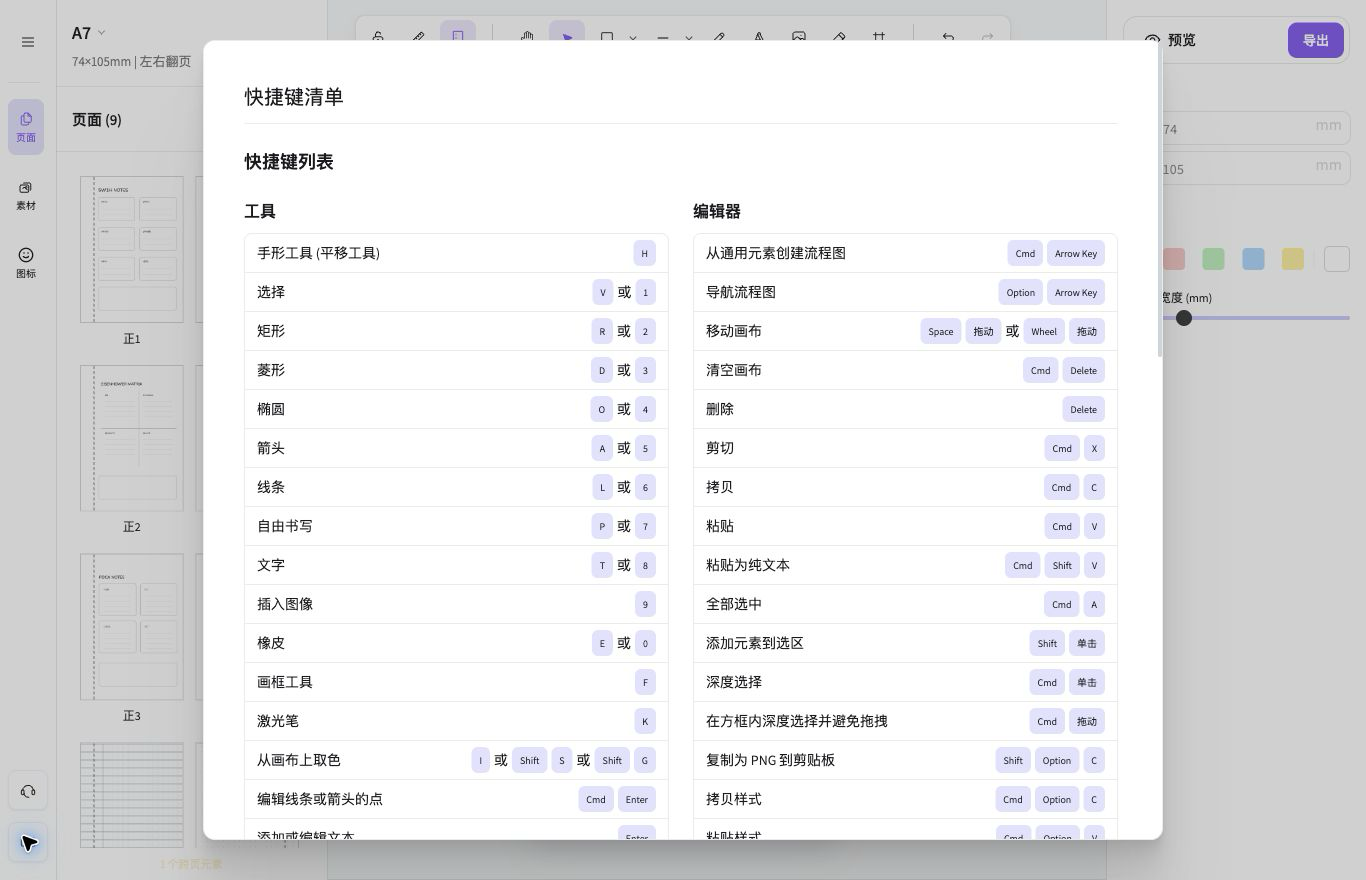Click the 橡皮 shortcut row label
This screenshot has height=880, width=1366.
coord(271,643)
